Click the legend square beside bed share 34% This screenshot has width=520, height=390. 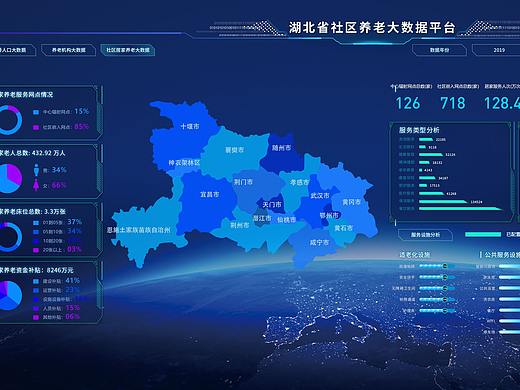(36, 232)
